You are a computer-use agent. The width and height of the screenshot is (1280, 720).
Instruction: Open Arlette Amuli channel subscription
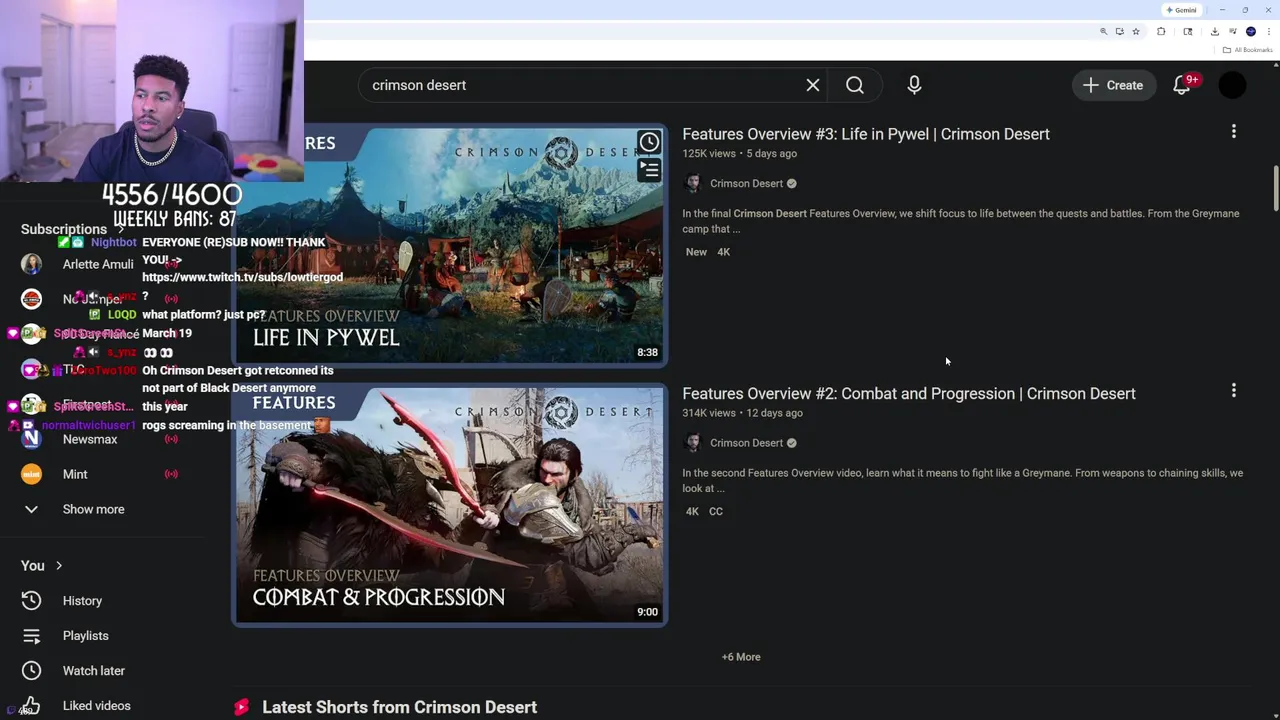coord(98,264)
